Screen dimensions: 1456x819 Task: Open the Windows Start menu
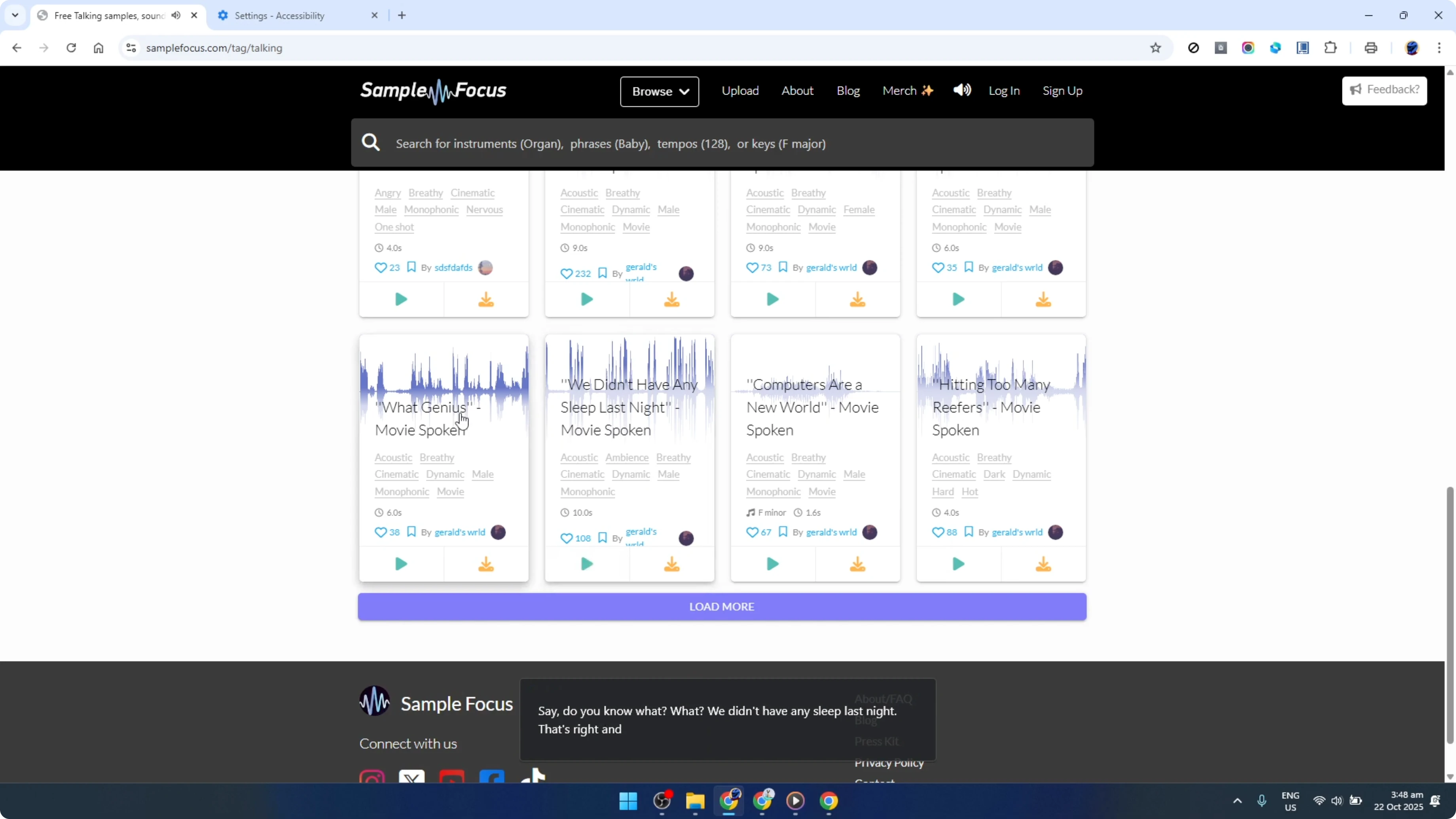pyautogui.click(x=628, y=801)
